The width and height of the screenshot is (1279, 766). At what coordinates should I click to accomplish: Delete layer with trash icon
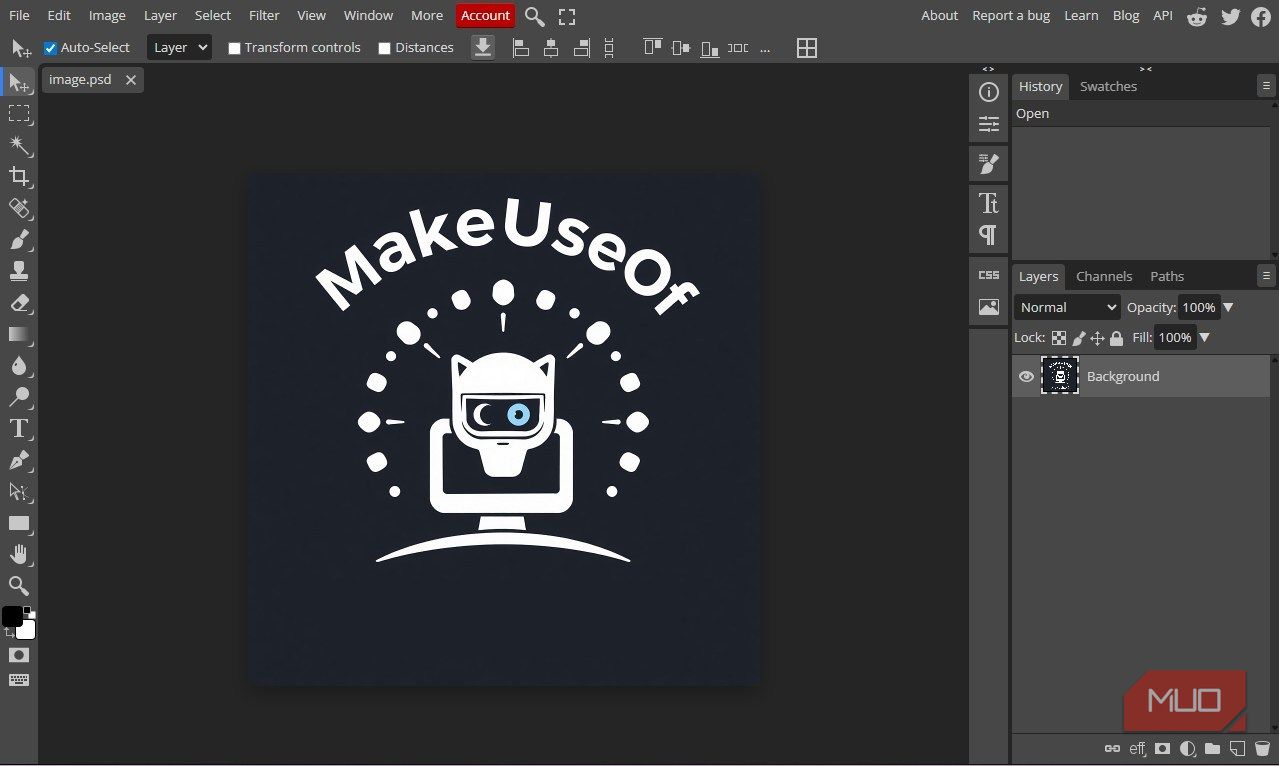[1262, 748]
